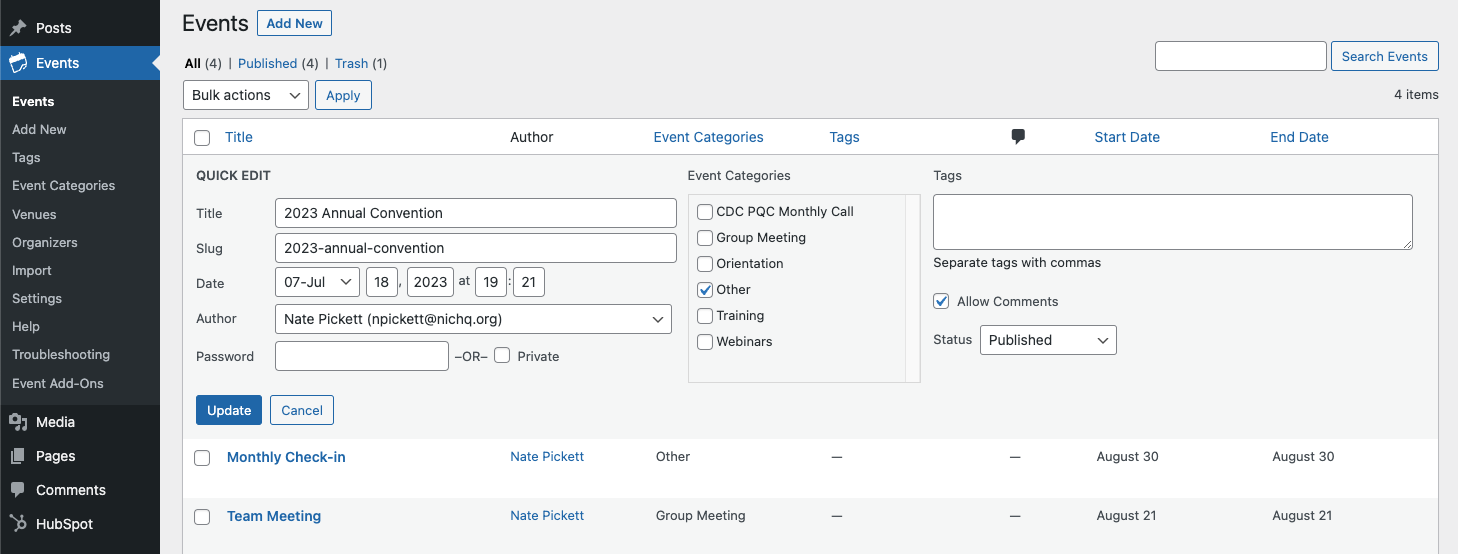Enable the Private checkbox
1458x554 pixels.
pos(502,356)
